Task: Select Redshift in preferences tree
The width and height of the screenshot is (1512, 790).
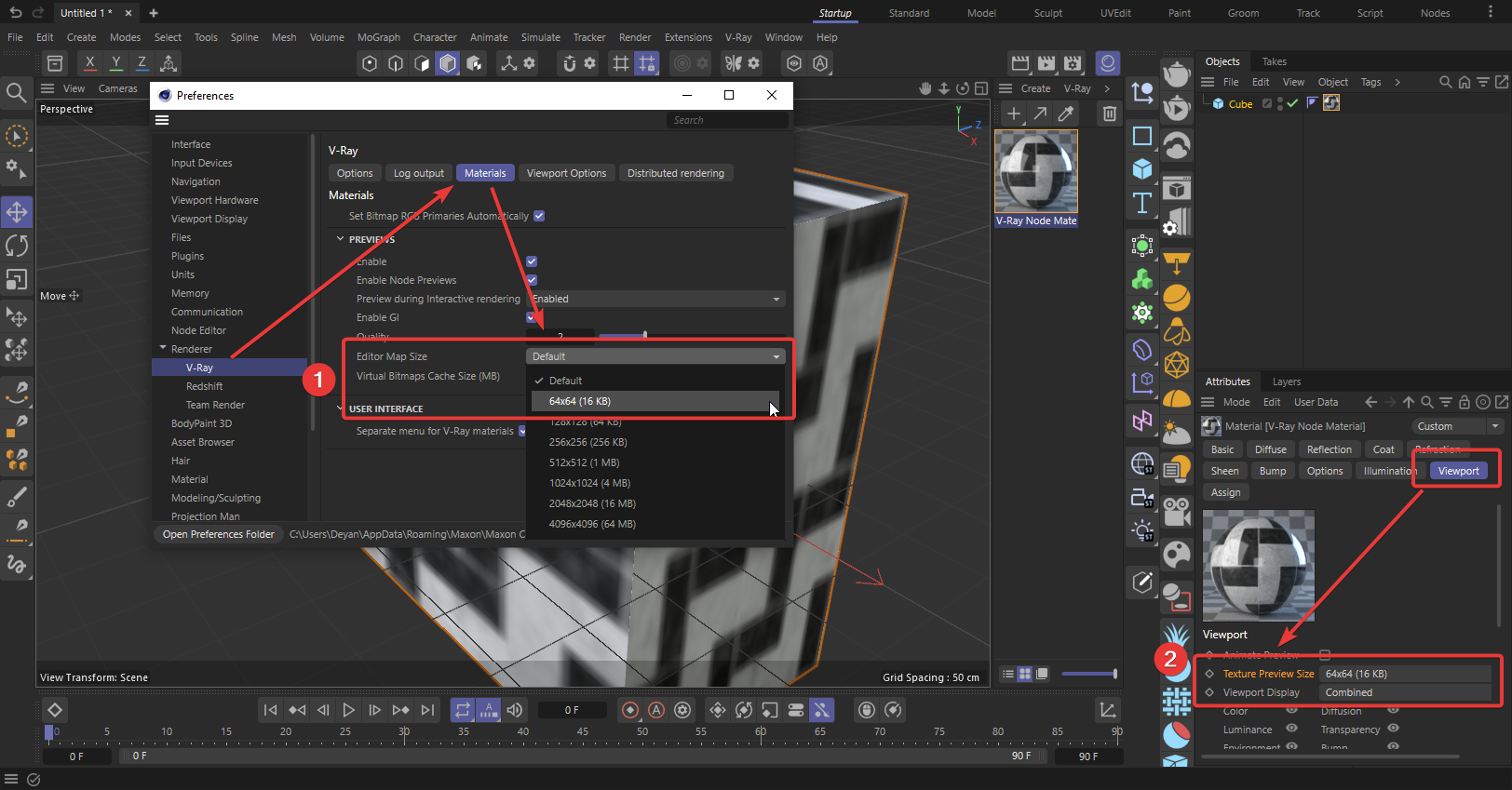Action: point(204,386)
